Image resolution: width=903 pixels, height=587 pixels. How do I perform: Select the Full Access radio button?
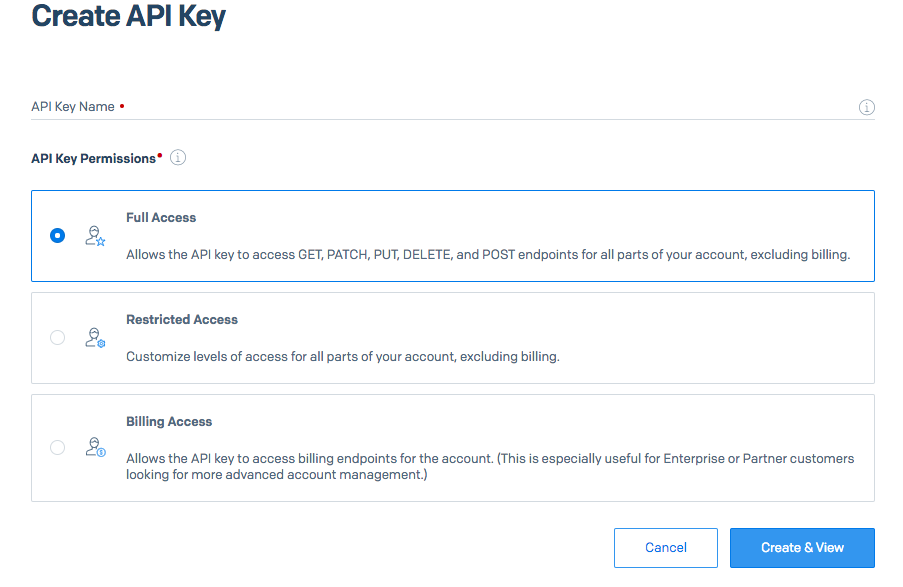(x=57, y=236)
